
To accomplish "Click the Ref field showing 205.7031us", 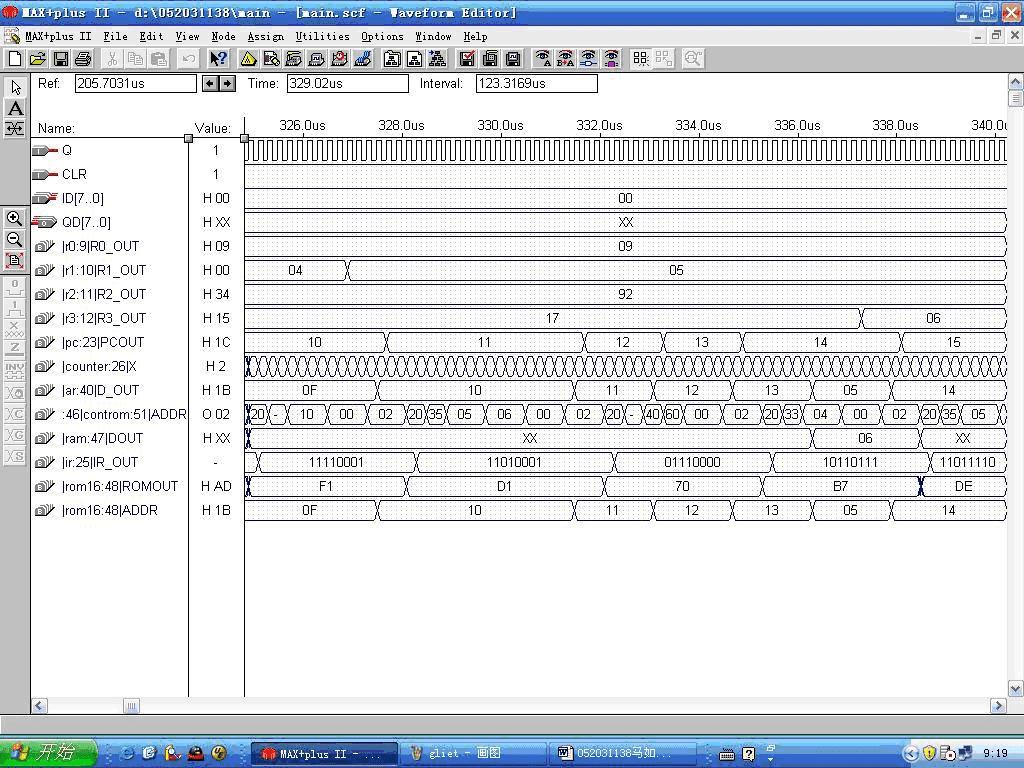I will coord(135,84).
